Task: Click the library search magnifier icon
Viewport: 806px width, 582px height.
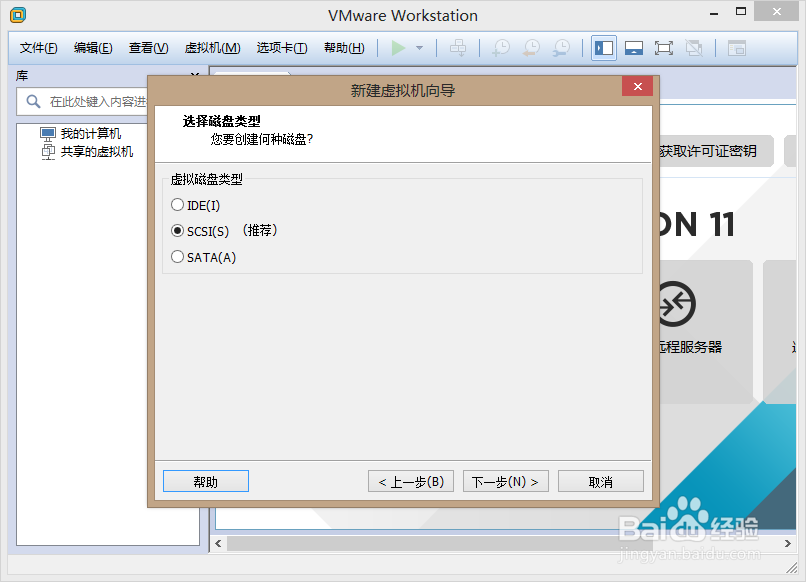Action: (x=33, y=101)
